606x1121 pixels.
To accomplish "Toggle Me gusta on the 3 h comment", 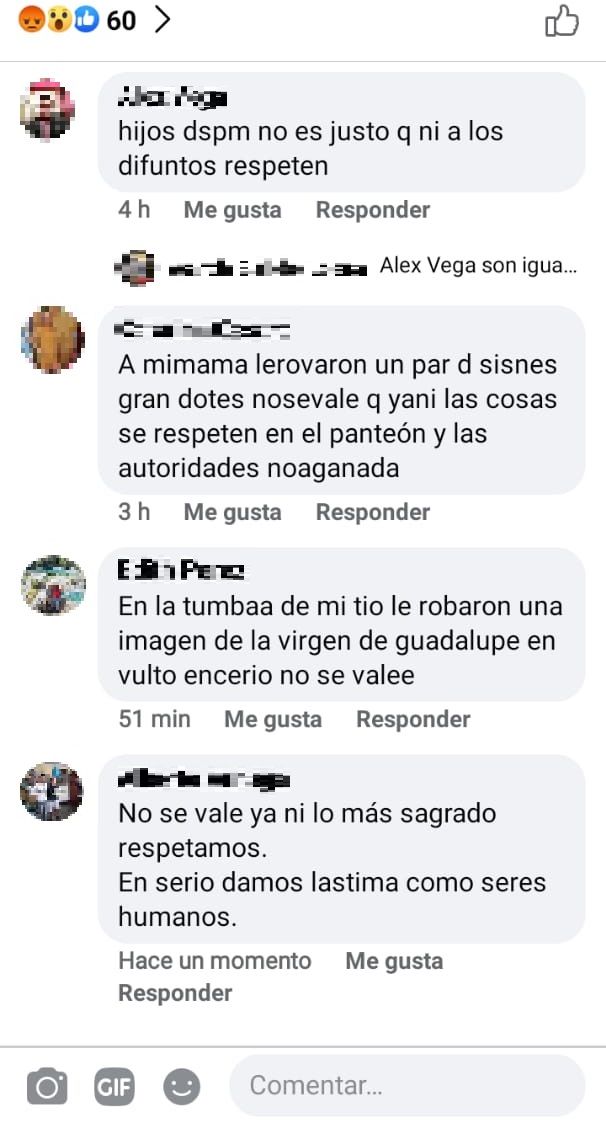I will [x=232, y=512].
